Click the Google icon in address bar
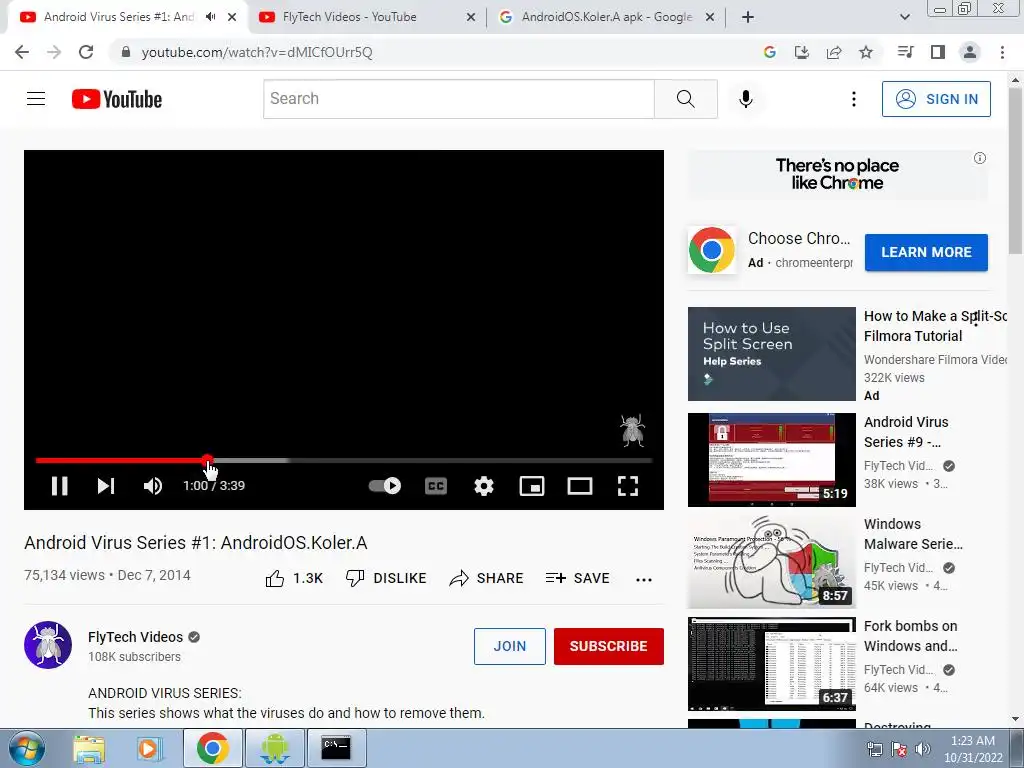The image size is (1024, 768). (x=770, y=52)
